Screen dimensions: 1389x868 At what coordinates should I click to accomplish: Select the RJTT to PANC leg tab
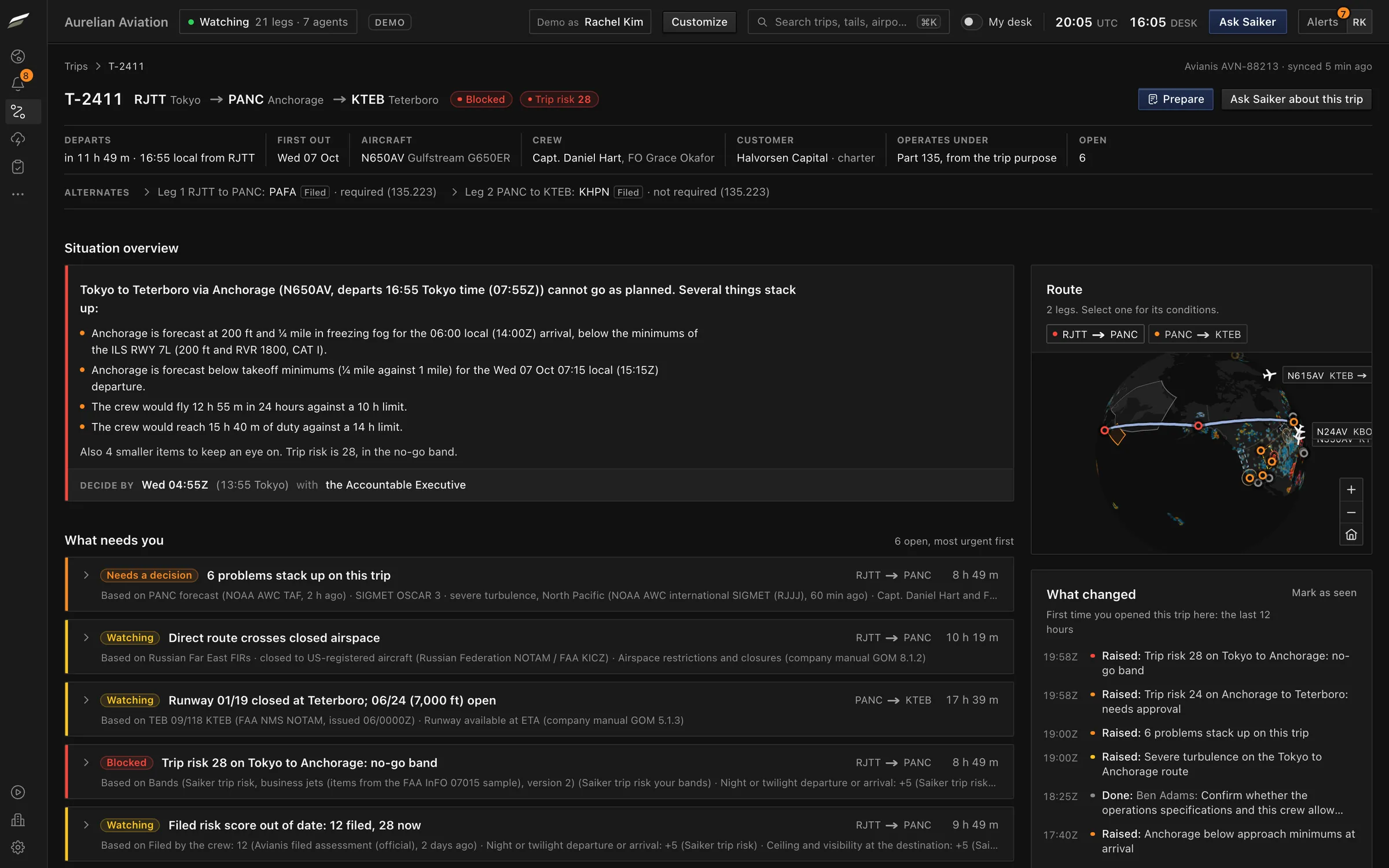pos(1095,334)
